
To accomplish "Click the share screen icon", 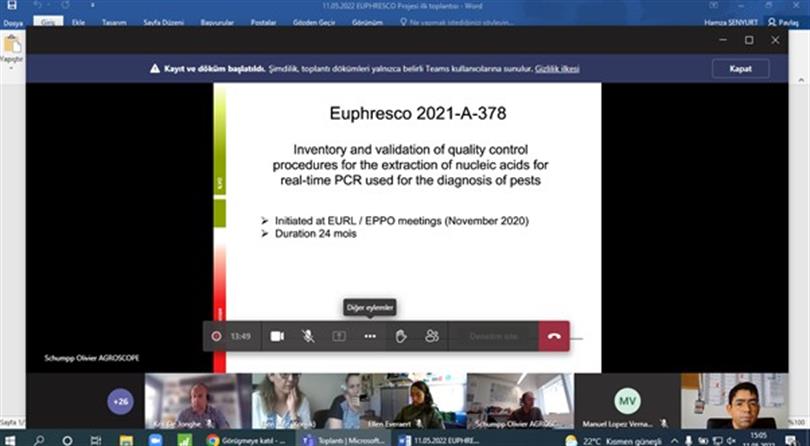I will pyautogui.click(x=339, y=336).
